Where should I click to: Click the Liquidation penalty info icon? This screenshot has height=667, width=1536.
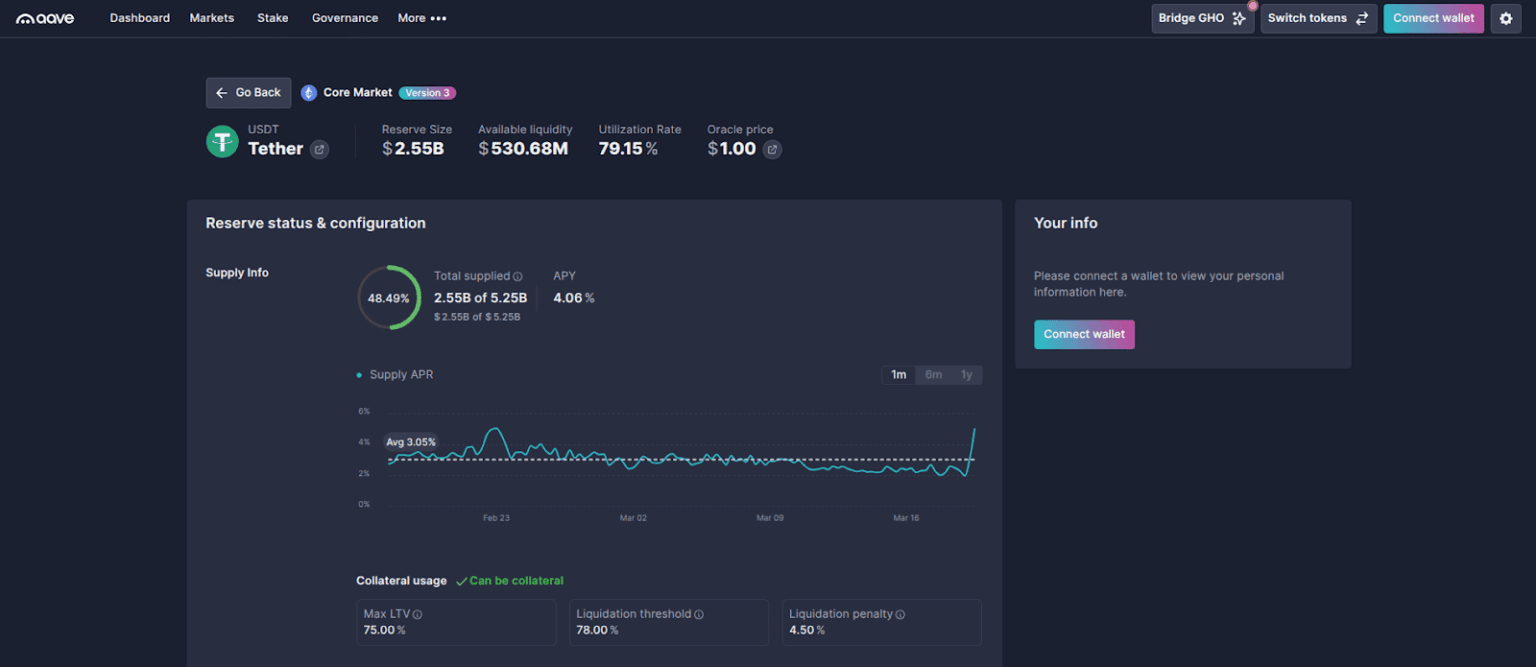[900, 615]
